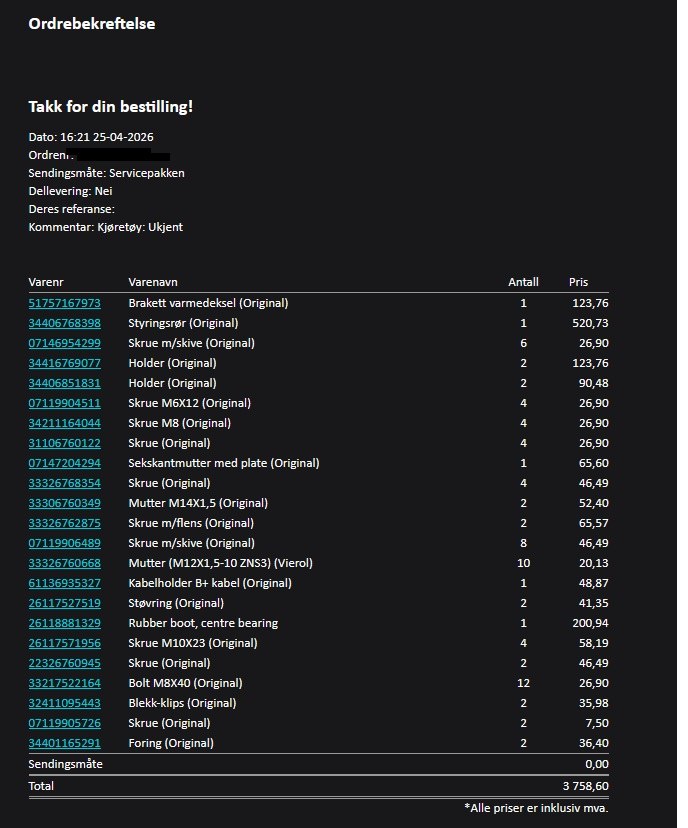Screen dimensions: 688x828
Task: Open Foring part number 34401165291
Action: tap(64, 743)
